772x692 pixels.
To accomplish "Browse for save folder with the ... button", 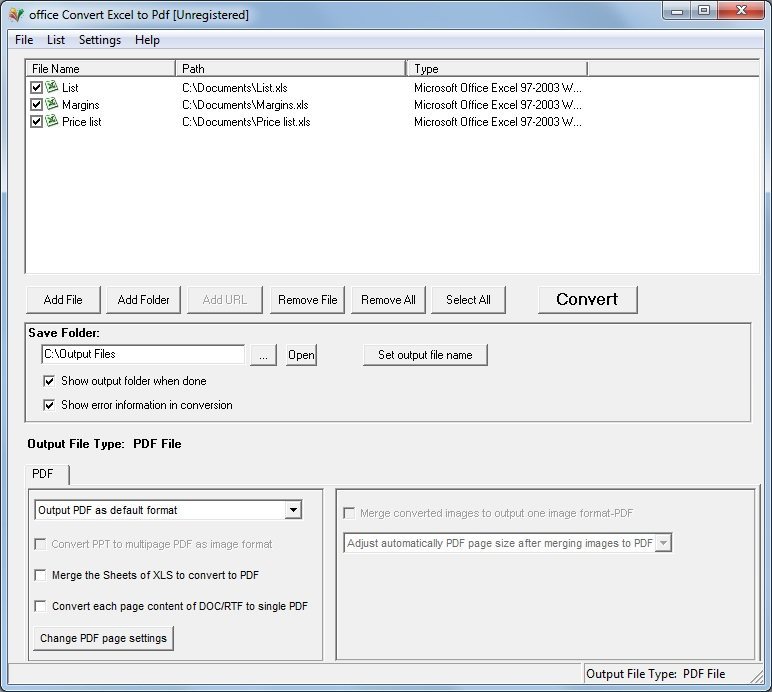I will pyautogui.click(x=263, y=355).
